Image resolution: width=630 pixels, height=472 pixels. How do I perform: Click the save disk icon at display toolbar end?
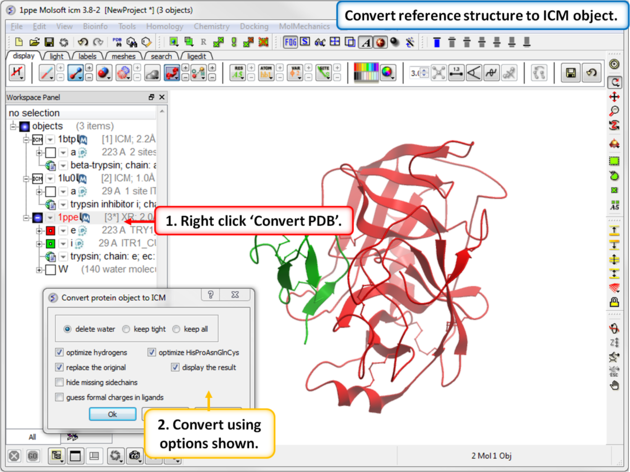(570, 73)
